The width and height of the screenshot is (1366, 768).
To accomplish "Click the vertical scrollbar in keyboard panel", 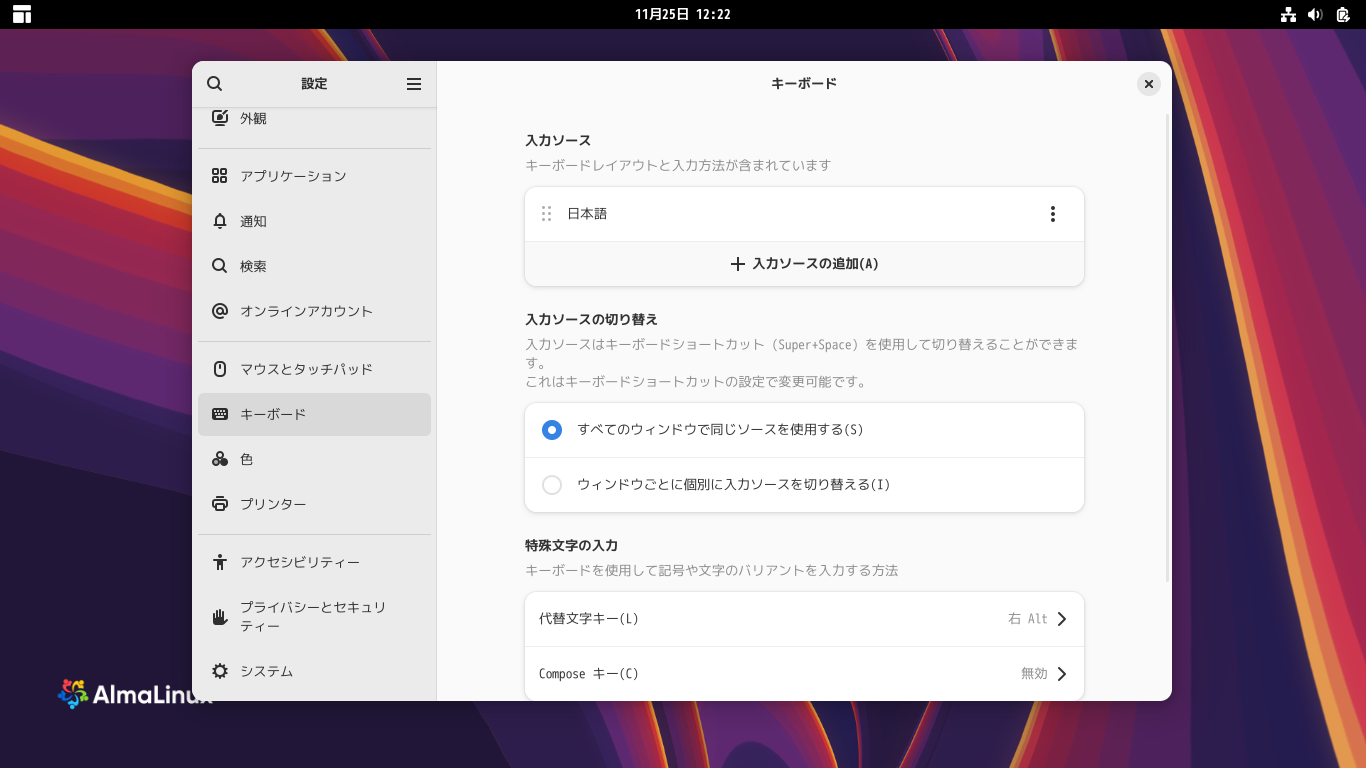I will tap(1167, 348).
